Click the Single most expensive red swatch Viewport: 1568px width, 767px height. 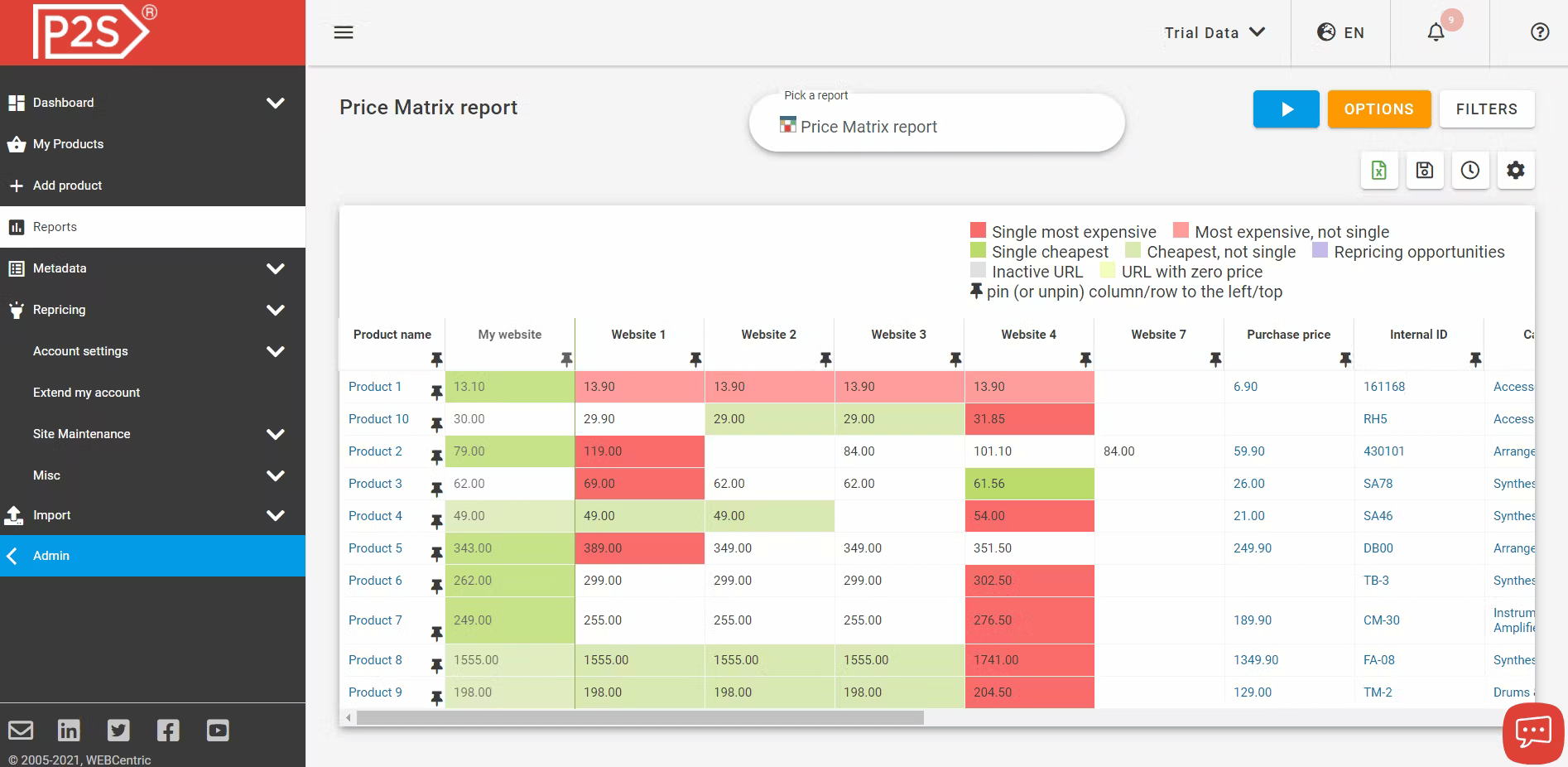[978, 231]
